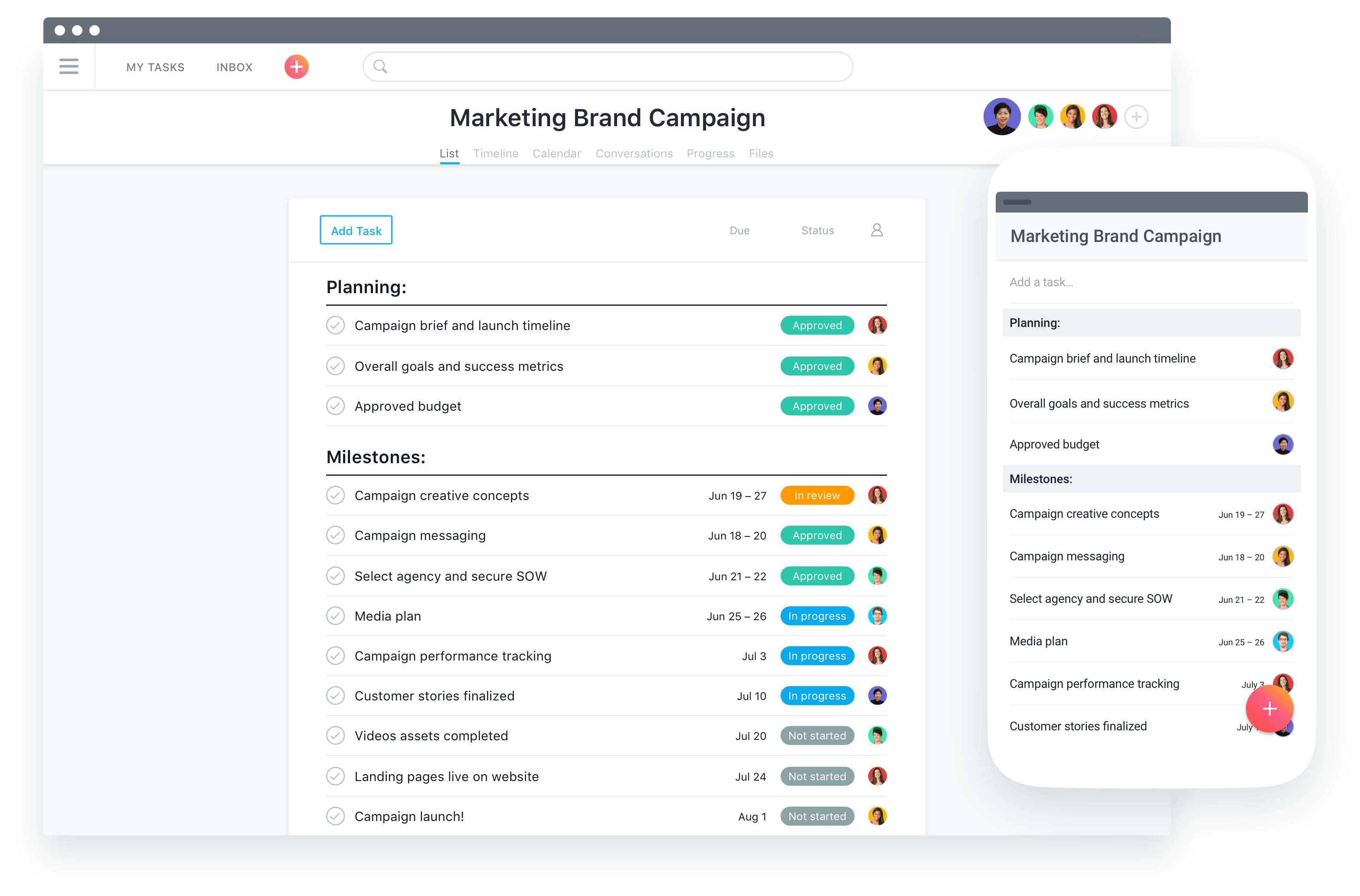
Task: Click red avatar on Campaign creative concepts
Action: [x=875, y=494]
